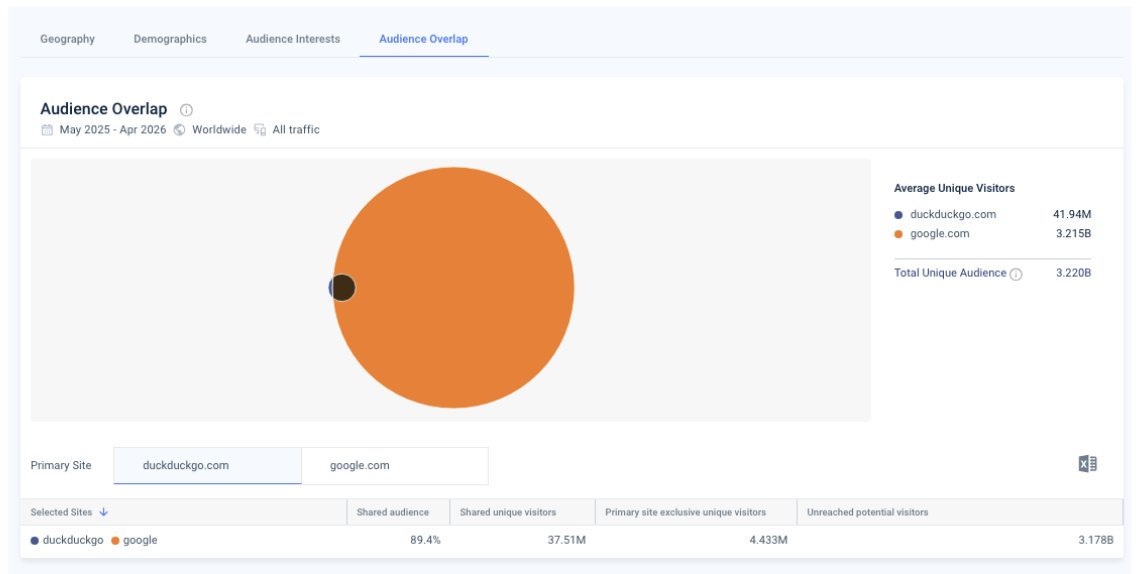Click duckduckgo in the table row
Viewport: 1142px width, 574px height.
(73, 540)
